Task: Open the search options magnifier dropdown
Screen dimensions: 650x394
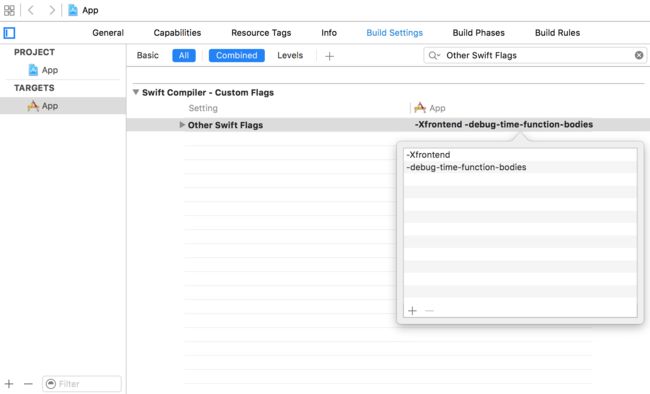Action: pyautogui.click(x=434, y=55)
